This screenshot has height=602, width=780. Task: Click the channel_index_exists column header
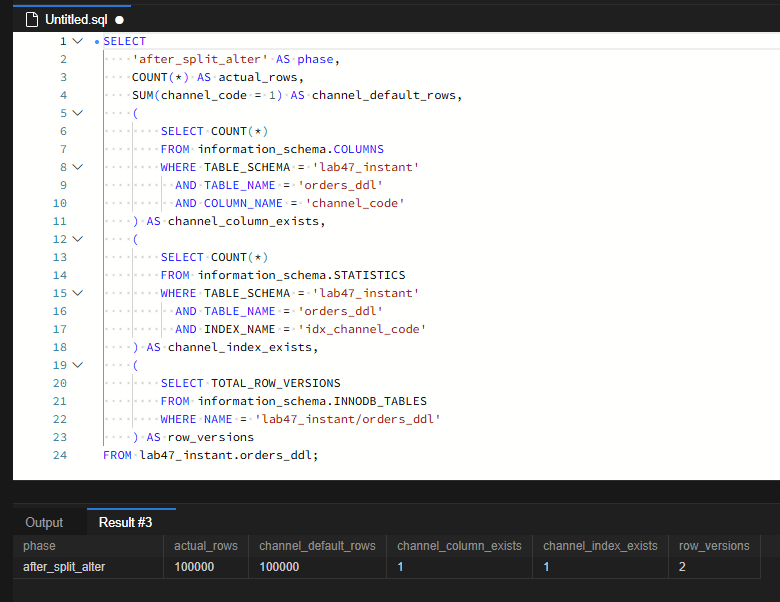tap(600, 546)
